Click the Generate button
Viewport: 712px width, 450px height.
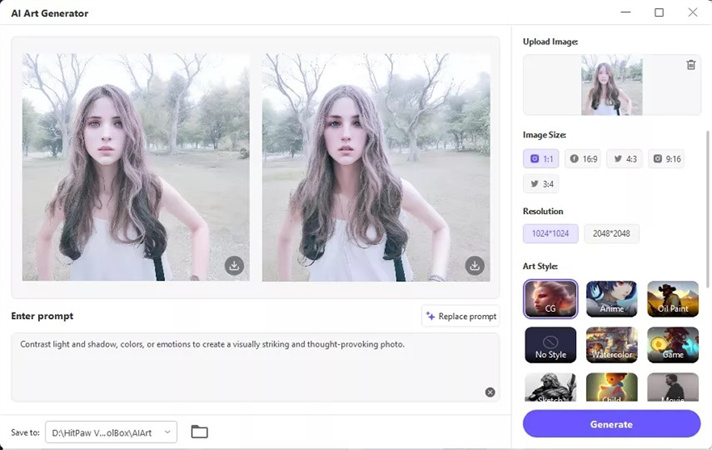coord(611,424)
